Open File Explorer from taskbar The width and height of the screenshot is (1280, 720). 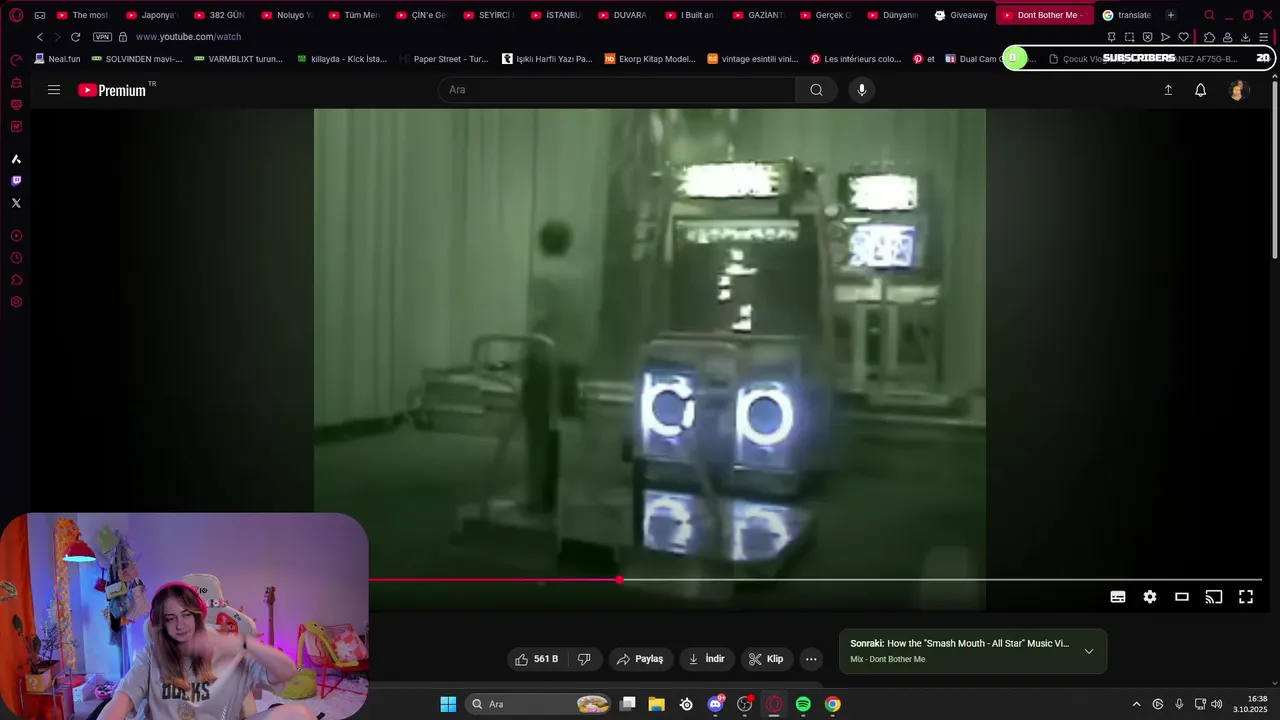[x=656, y=704]
